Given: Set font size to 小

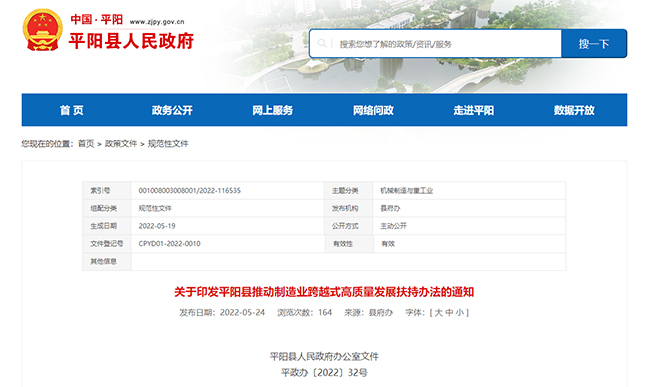Looking at the screenshot, I should [460, 312].
